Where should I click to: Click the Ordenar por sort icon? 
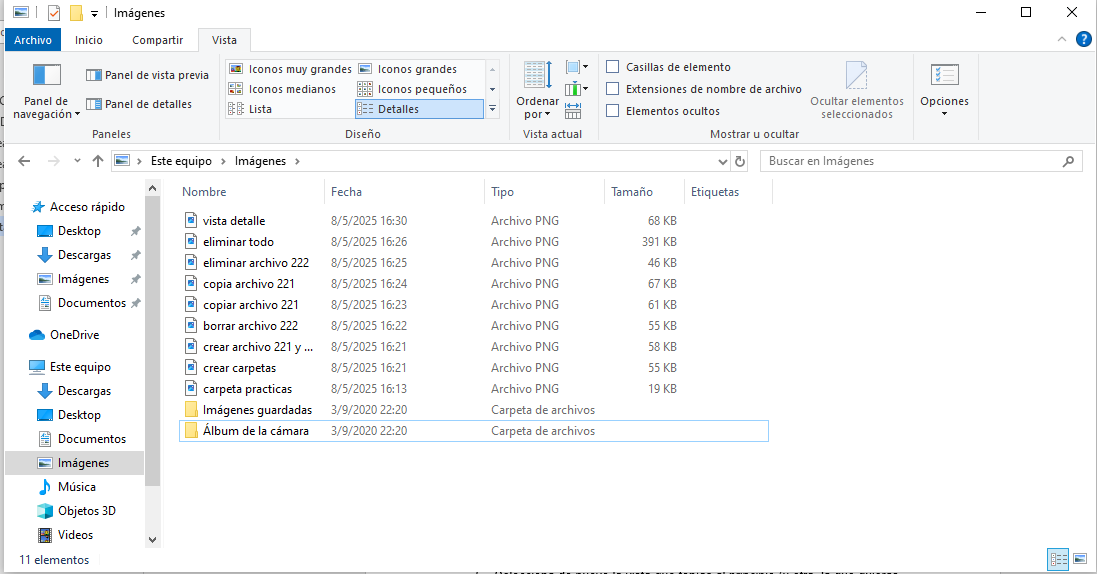click(537, 76)
